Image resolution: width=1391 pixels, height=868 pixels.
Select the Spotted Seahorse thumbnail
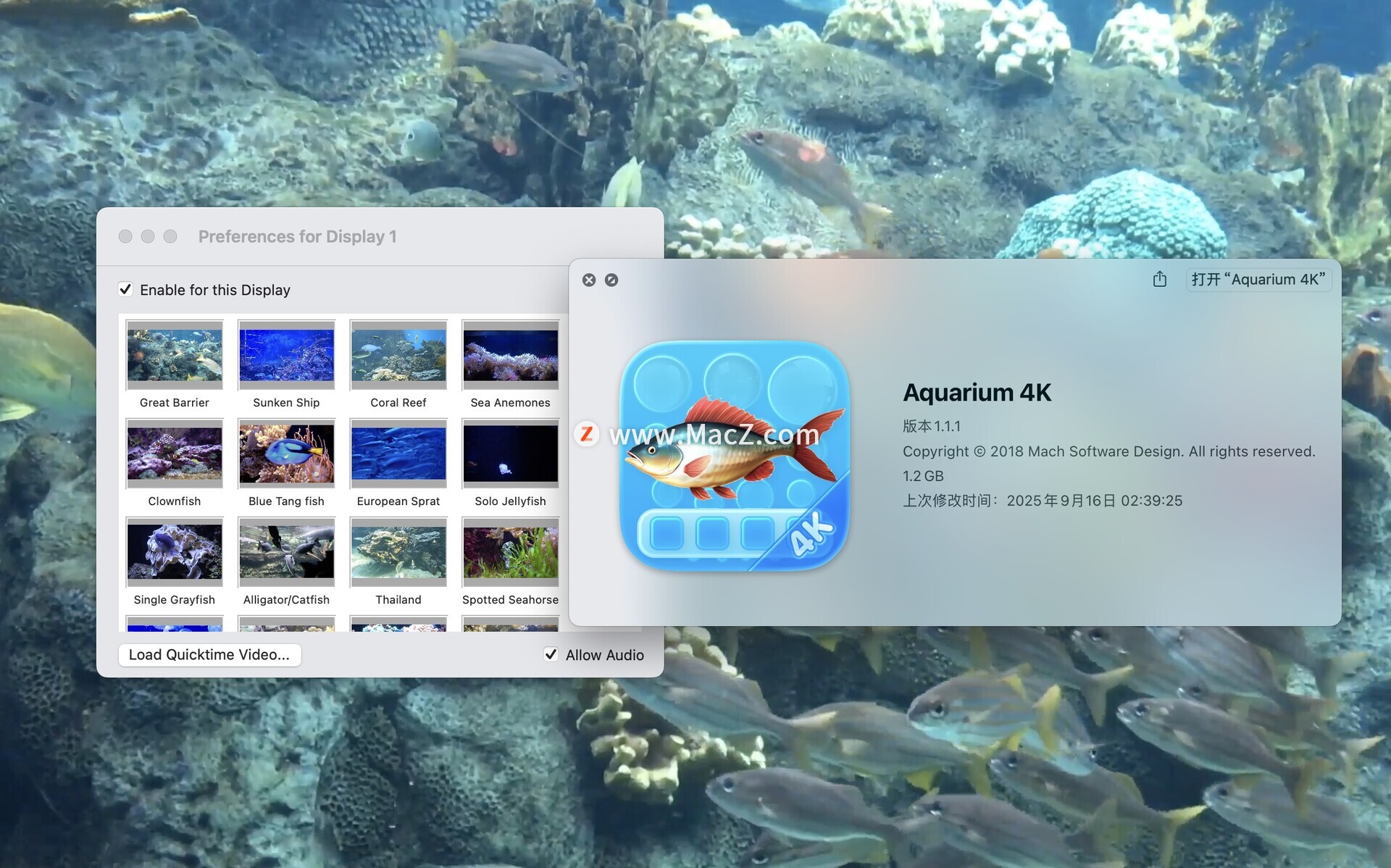coord(510,552)
